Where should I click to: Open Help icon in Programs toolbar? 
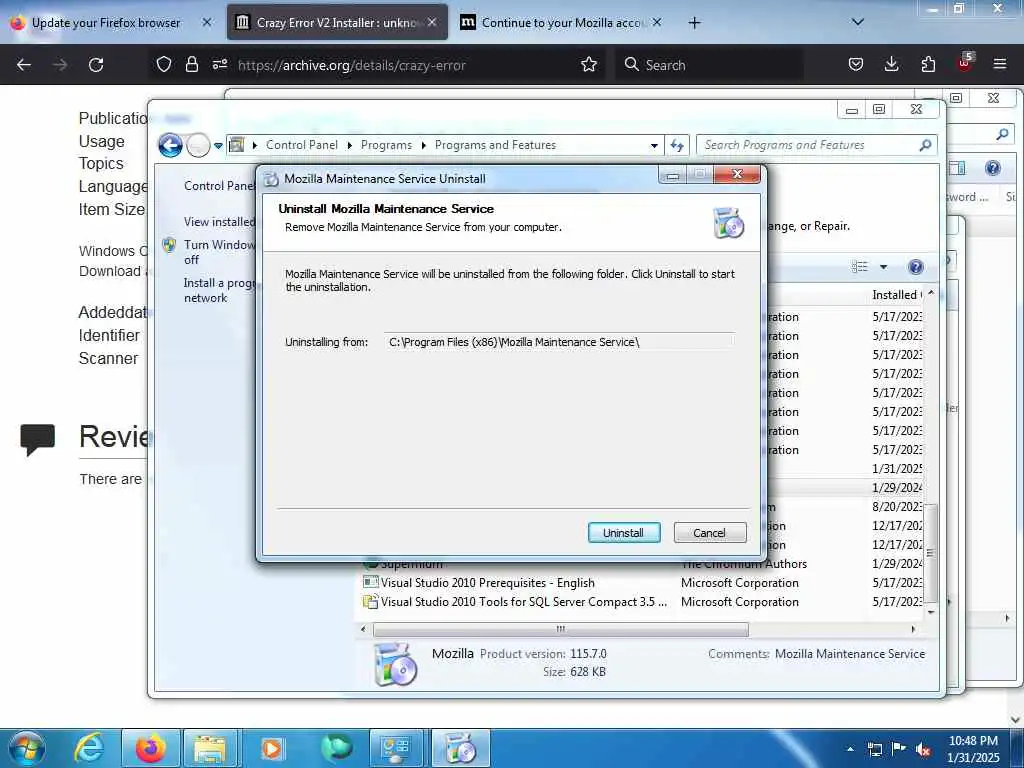[x=916, y=266]
